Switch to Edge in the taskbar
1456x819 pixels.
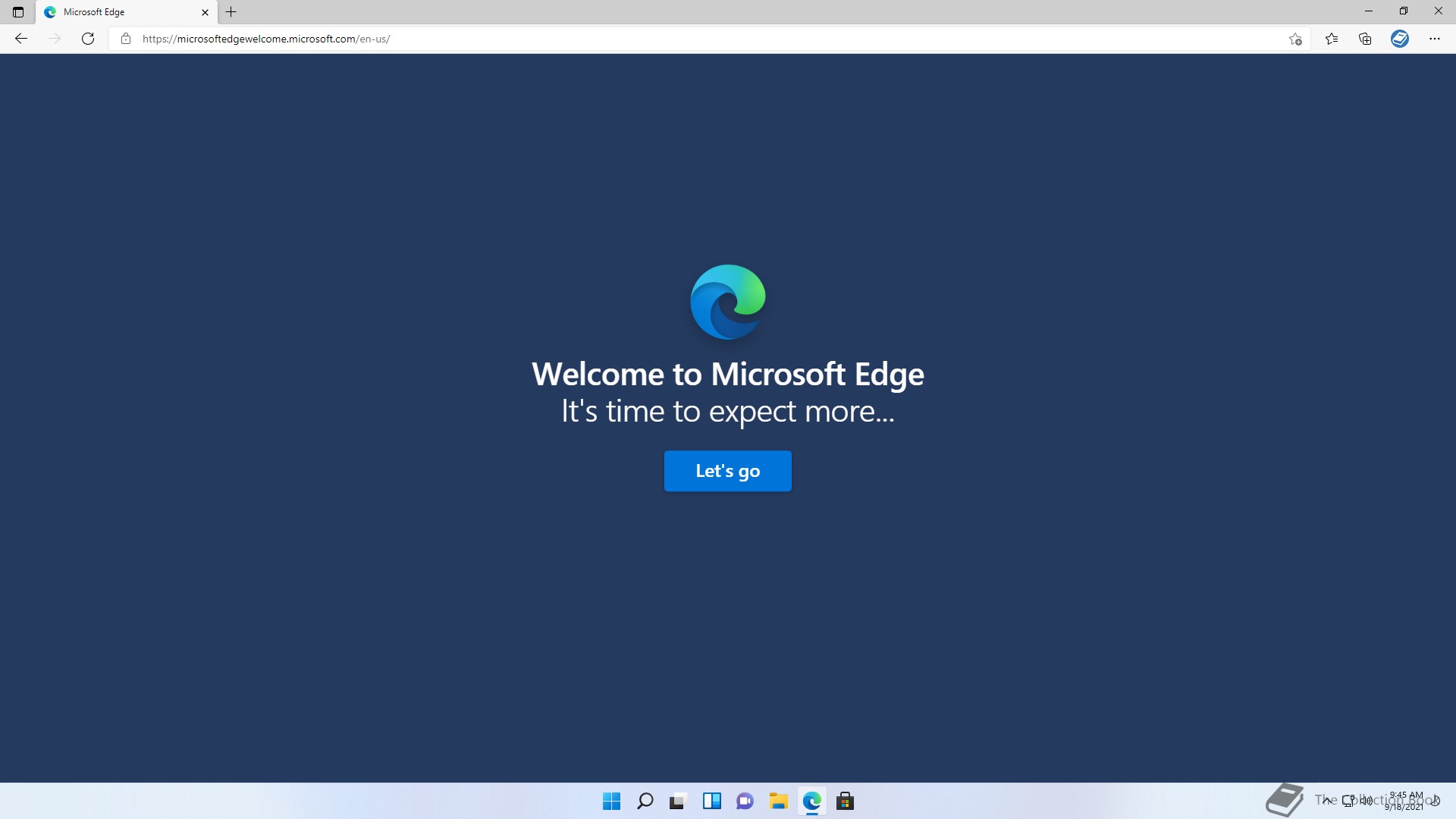coord(812,801)
